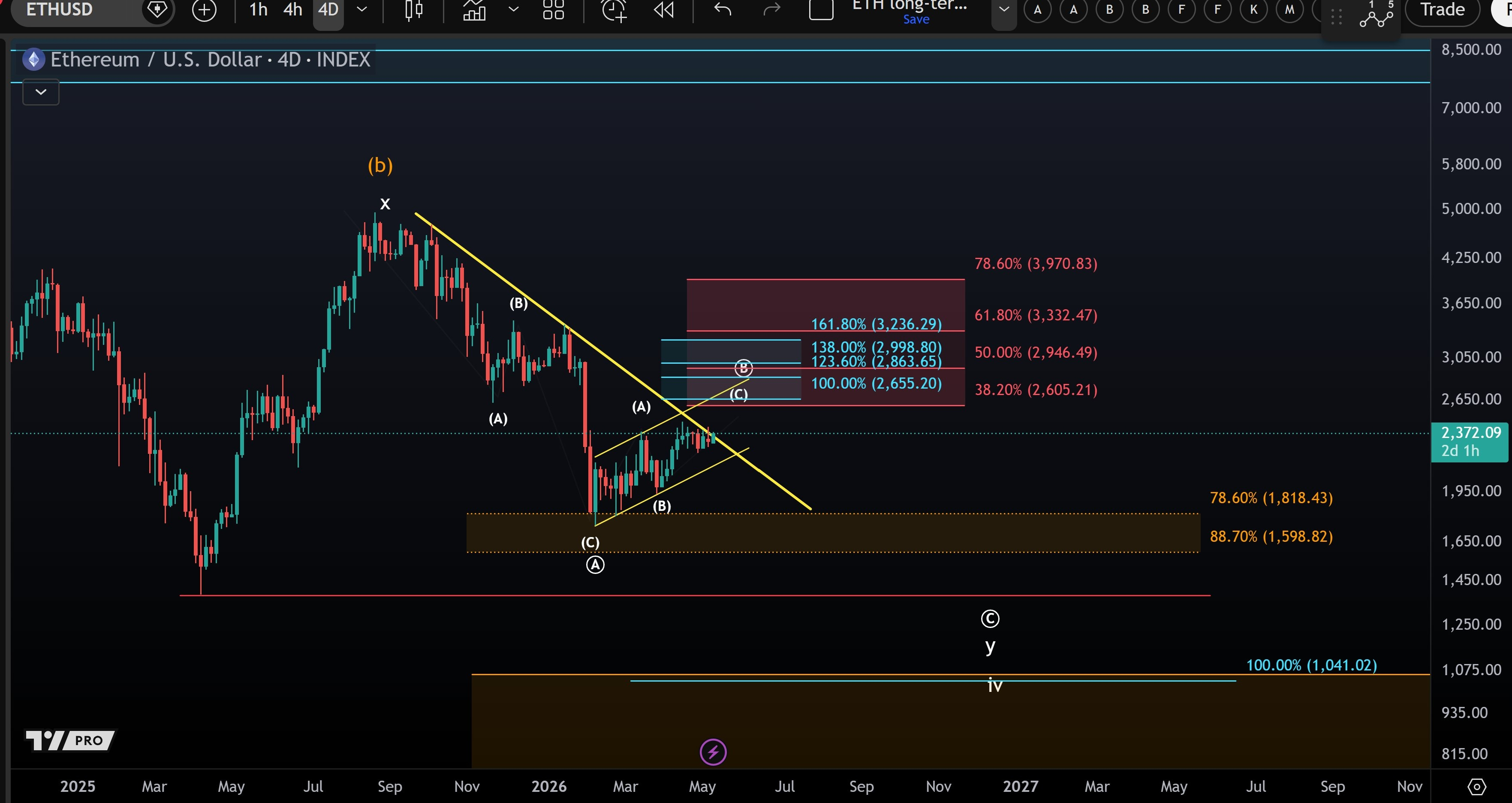
Task: Save the chart layout
Action: pyautogui.click(x=916, y=19)
